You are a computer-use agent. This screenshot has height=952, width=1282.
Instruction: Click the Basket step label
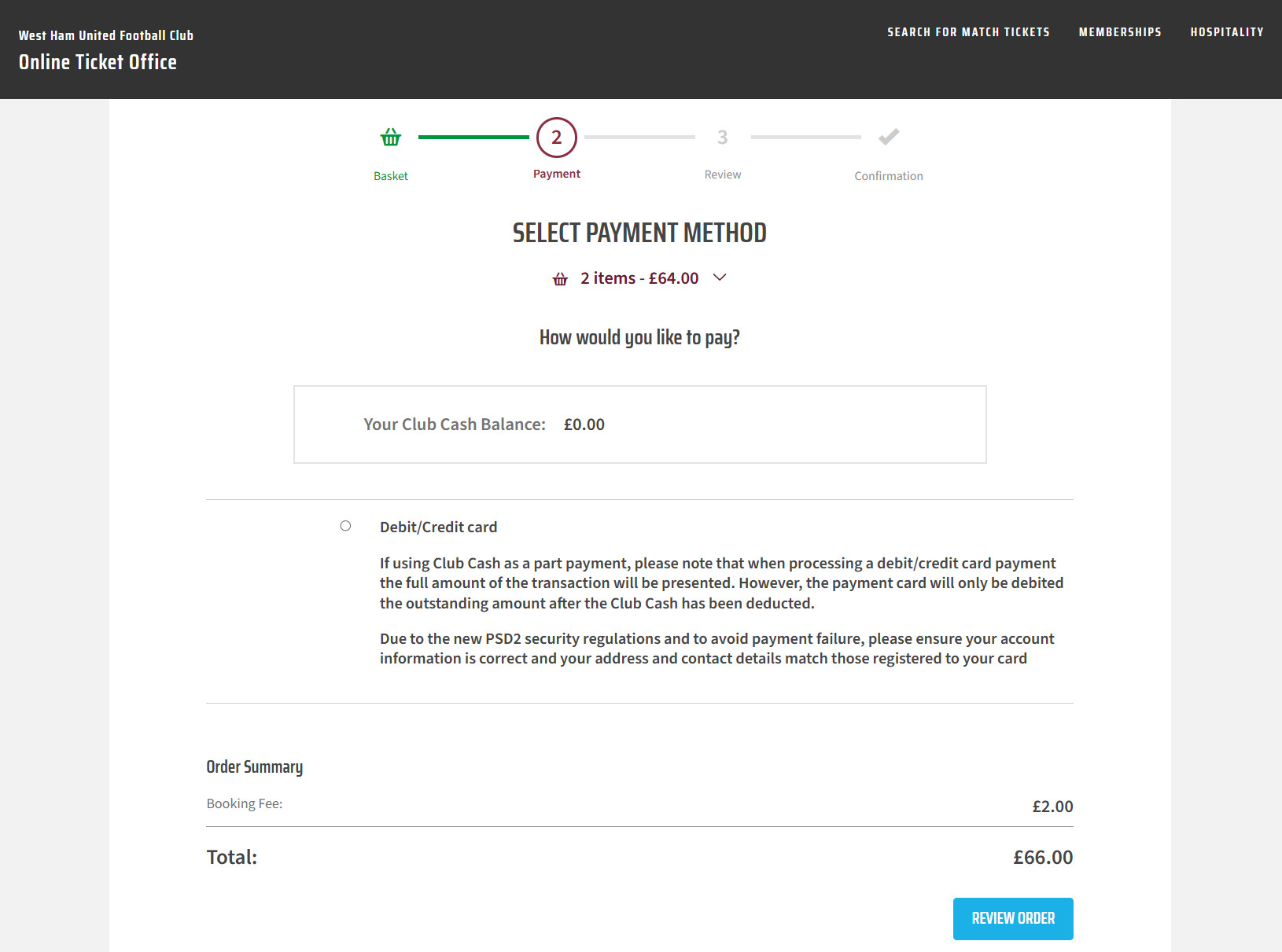(x=391, y=176)
